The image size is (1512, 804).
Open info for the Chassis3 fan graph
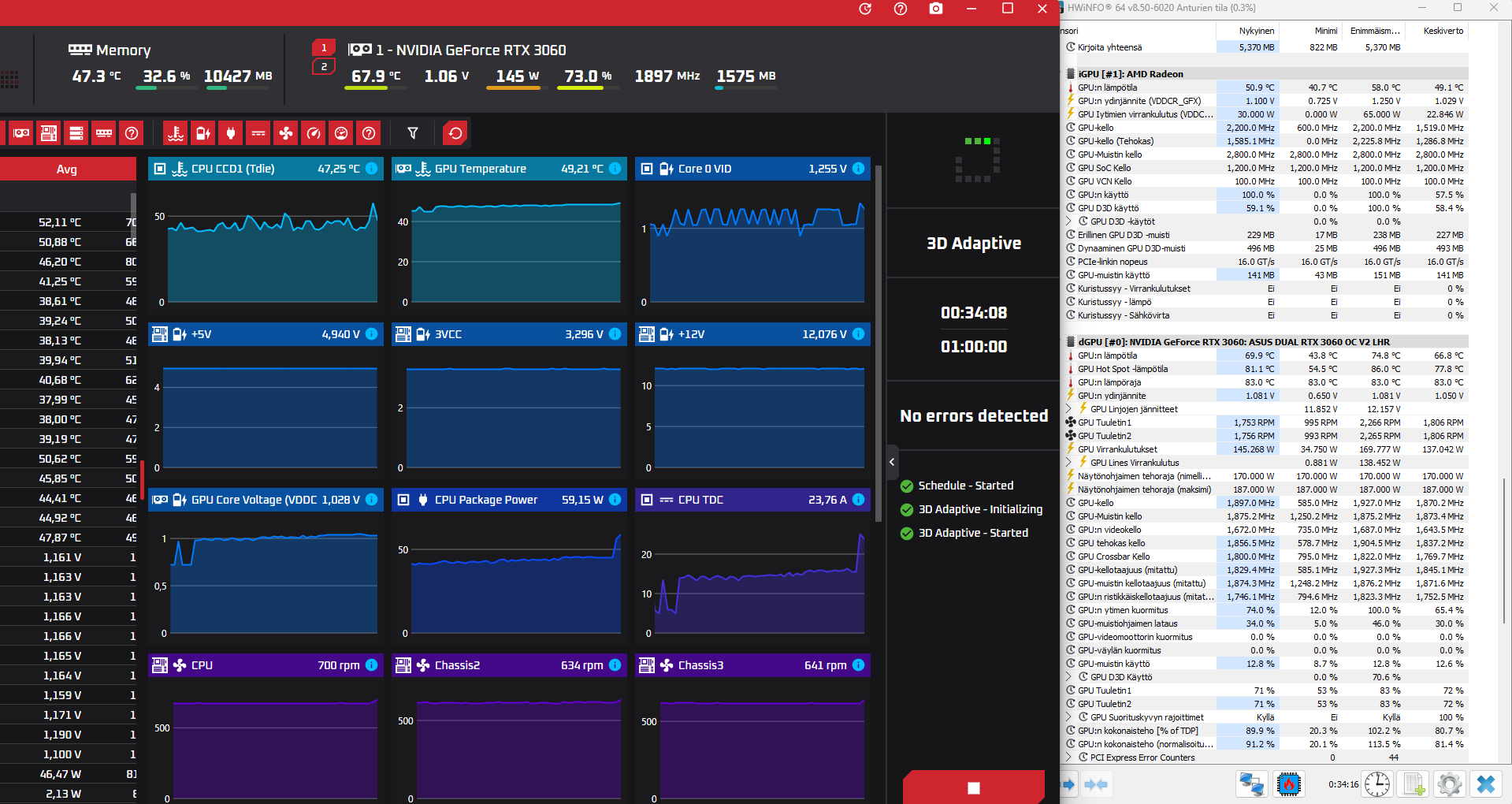tap(859, 665)
